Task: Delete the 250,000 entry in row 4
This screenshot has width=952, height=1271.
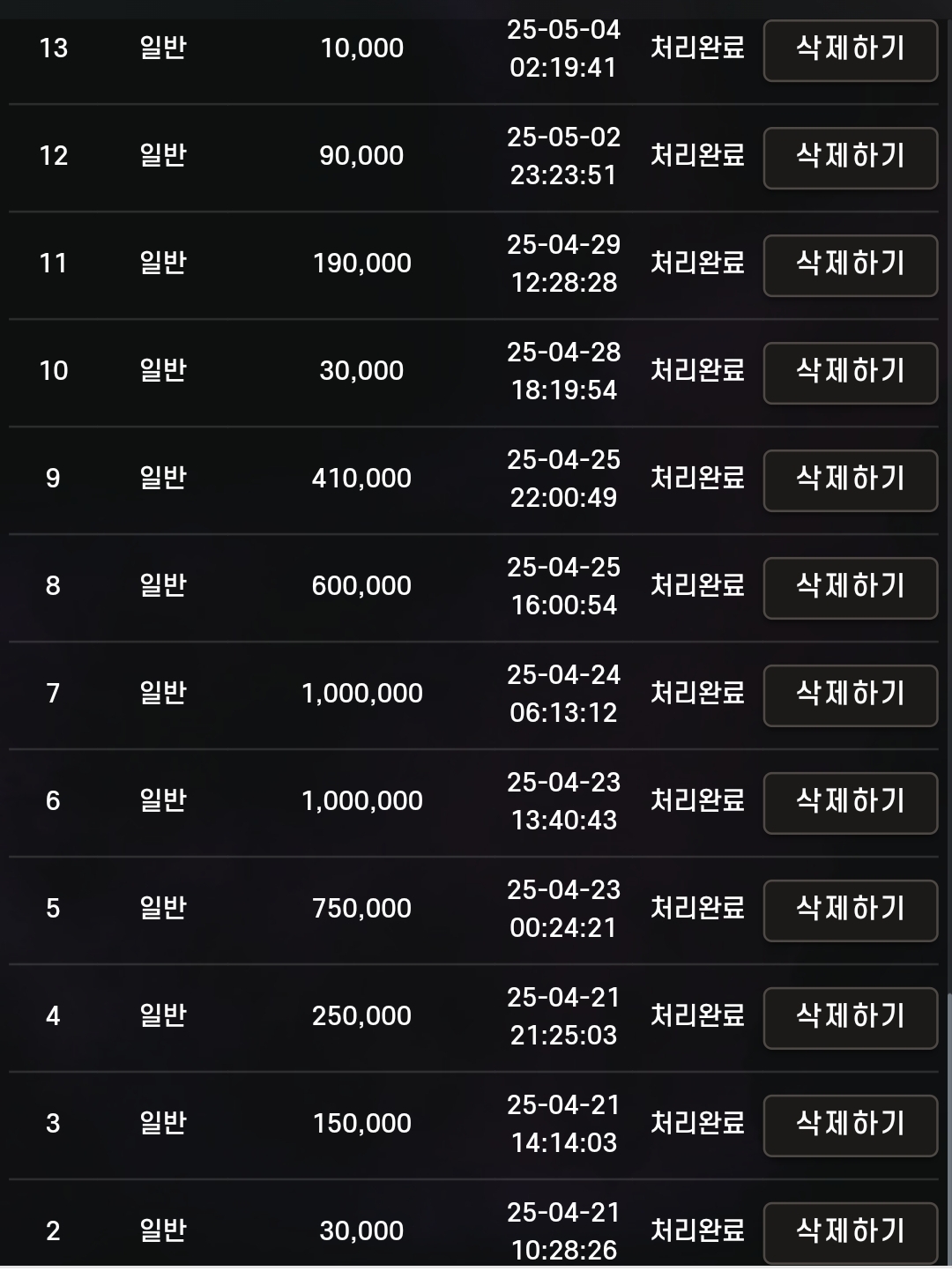Action: click(850, 1018)
